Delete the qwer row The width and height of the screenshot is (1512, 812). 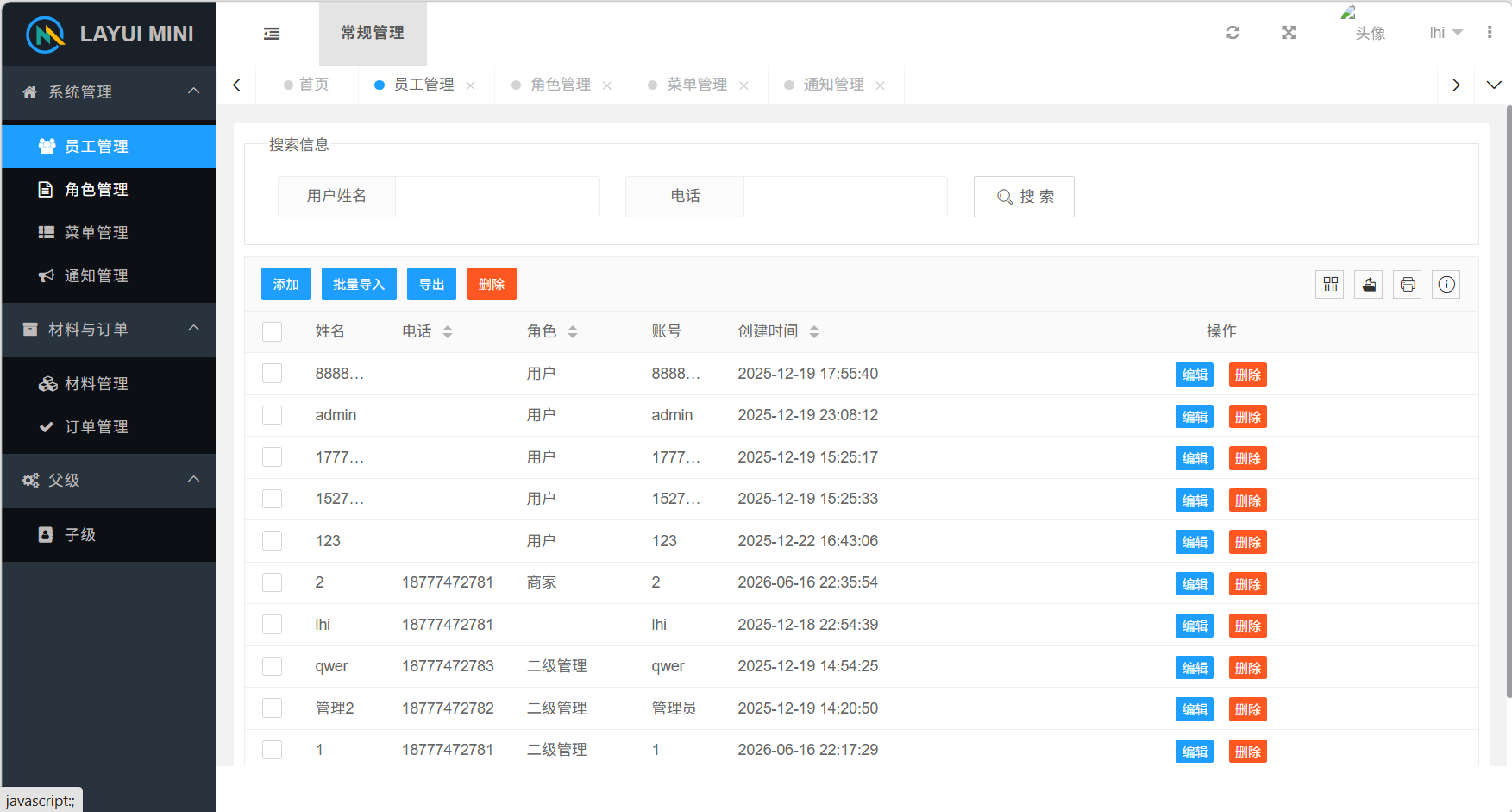tap(1248, 668)
